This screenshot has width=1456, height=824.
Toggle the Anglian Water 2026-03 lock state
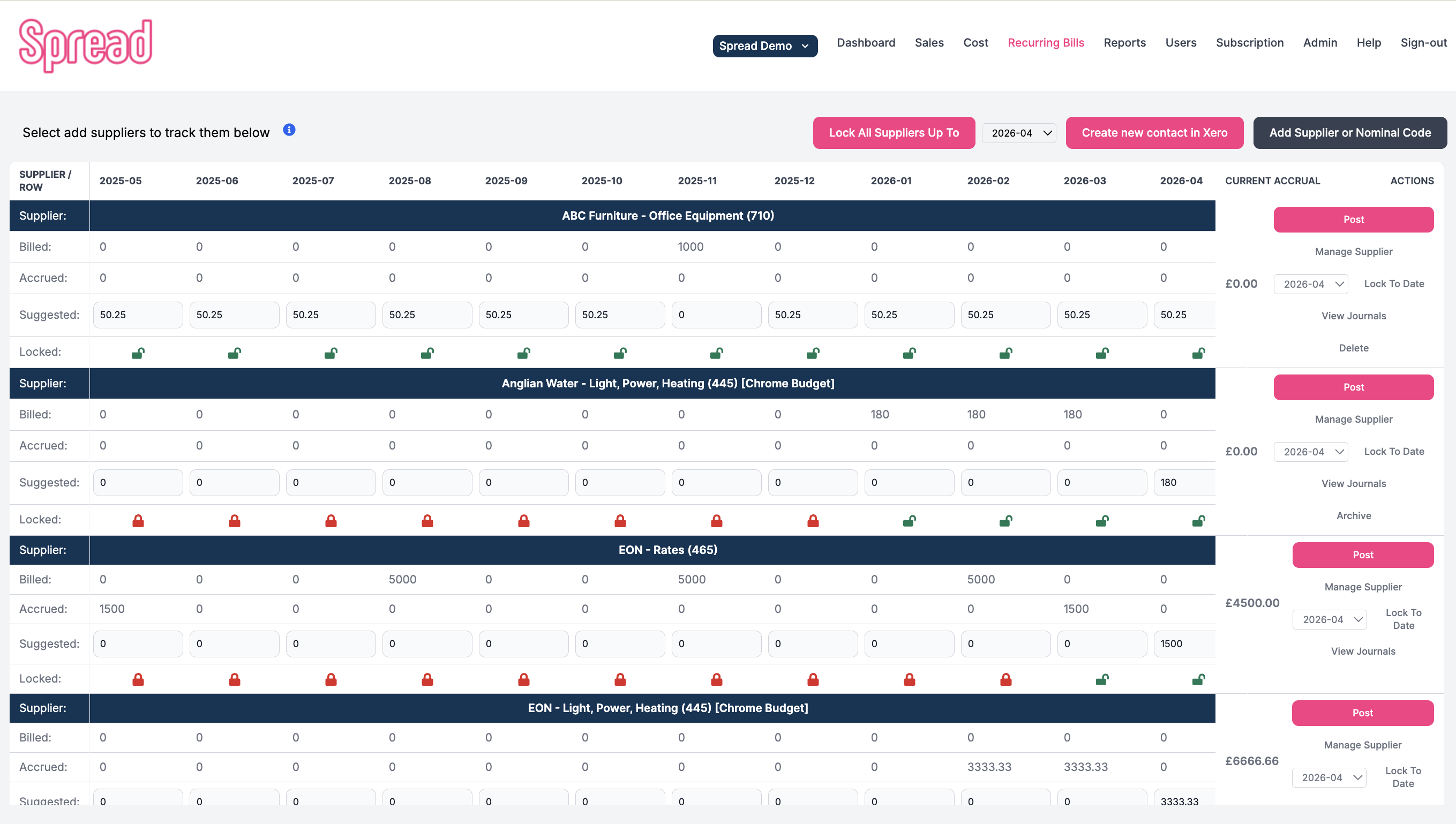click(x=1102, y=520)
